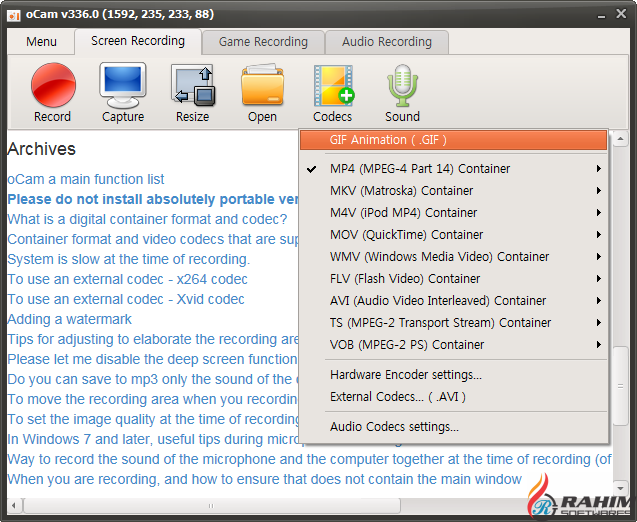The image size is (637, 522).
Task: Open 'Way to record the sound of the microphone' link
Action: [310, 459]
